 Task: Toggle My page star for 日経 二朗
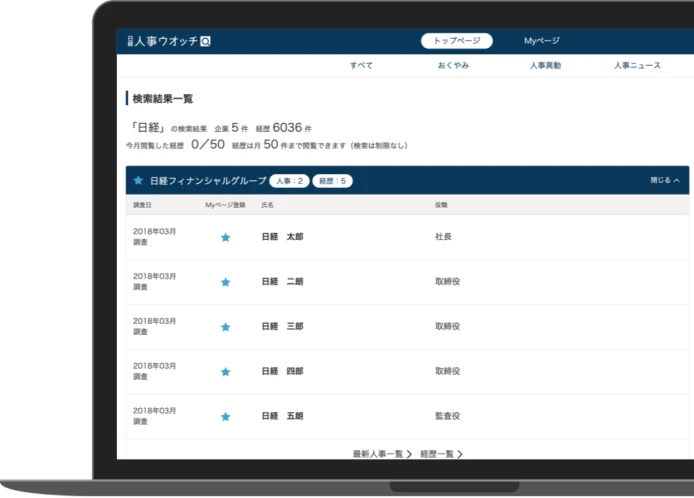point(225,282)
